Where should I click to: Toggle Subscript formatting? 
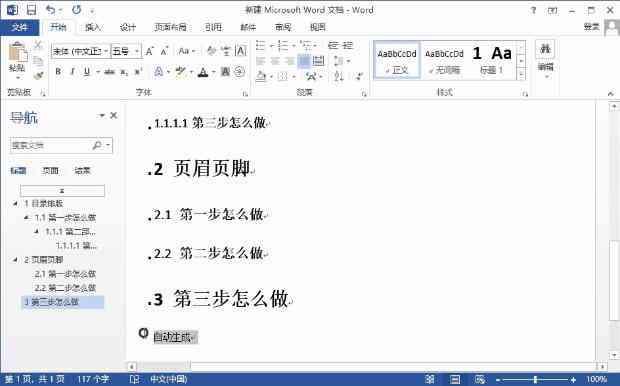[124, 72]
